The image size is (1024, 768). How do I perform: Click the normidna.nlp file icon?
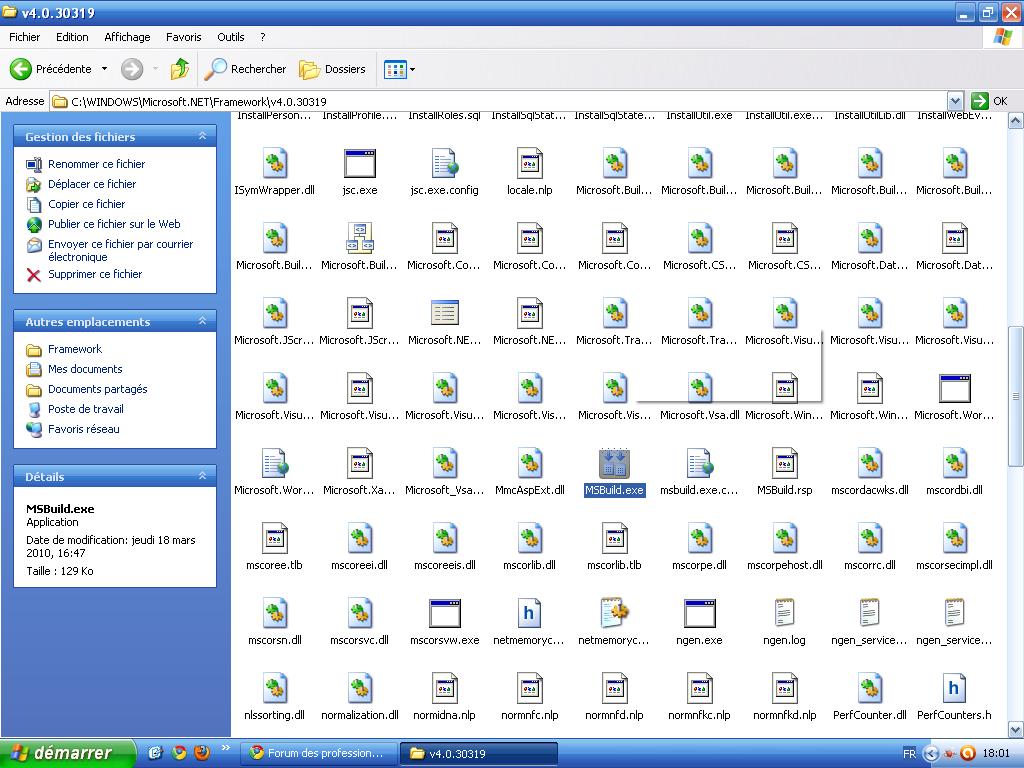pos(444,688)
